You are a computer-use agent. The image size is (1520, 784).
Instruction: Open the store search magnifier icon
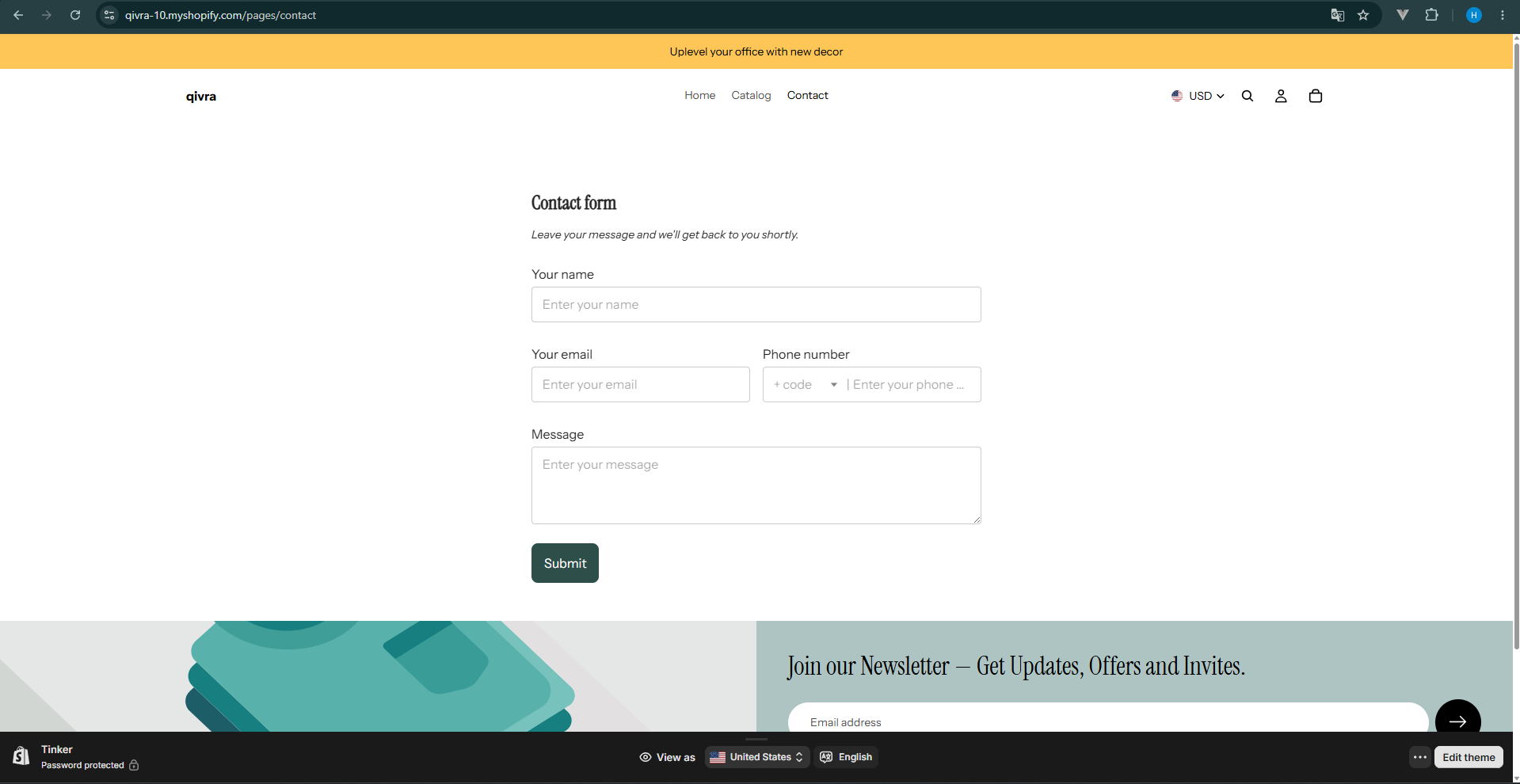pyautogui.click(x=1248, y=96)
